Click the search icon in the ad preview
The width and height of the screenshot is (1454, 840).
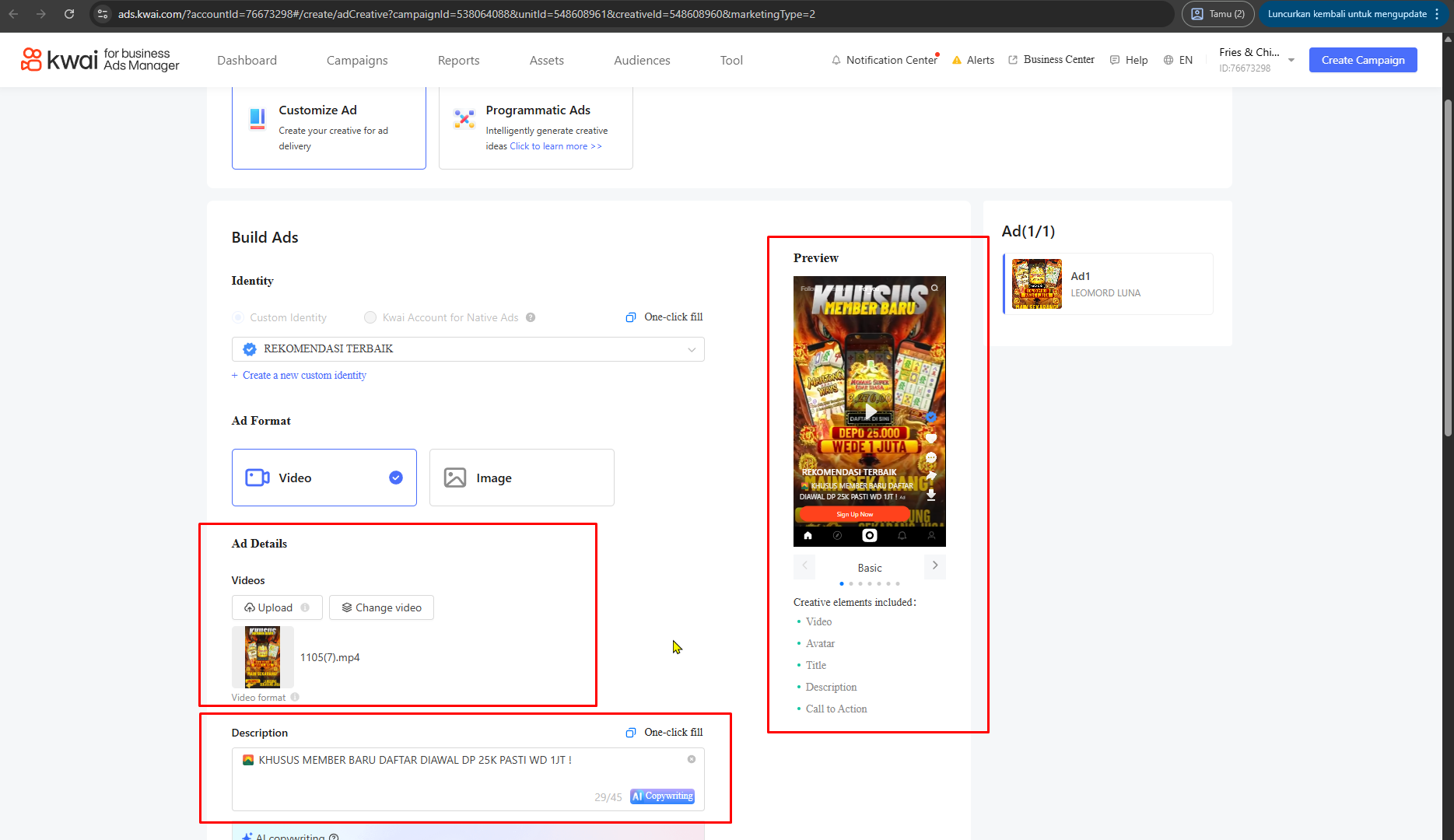coord(934,288)
